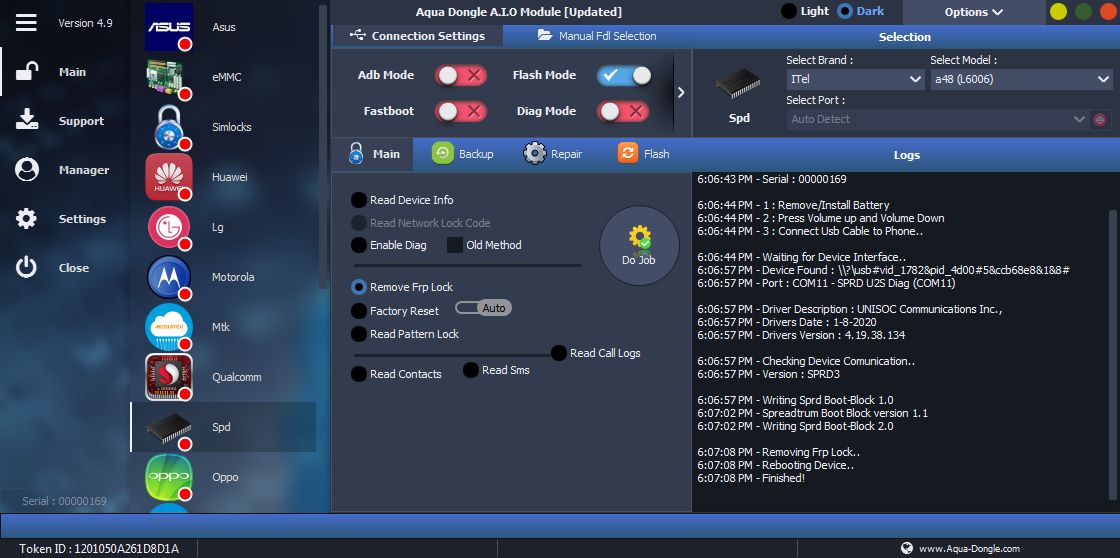1120x558 pixels.
Task: Open the Repair tab
Action: tap(553, 154)
